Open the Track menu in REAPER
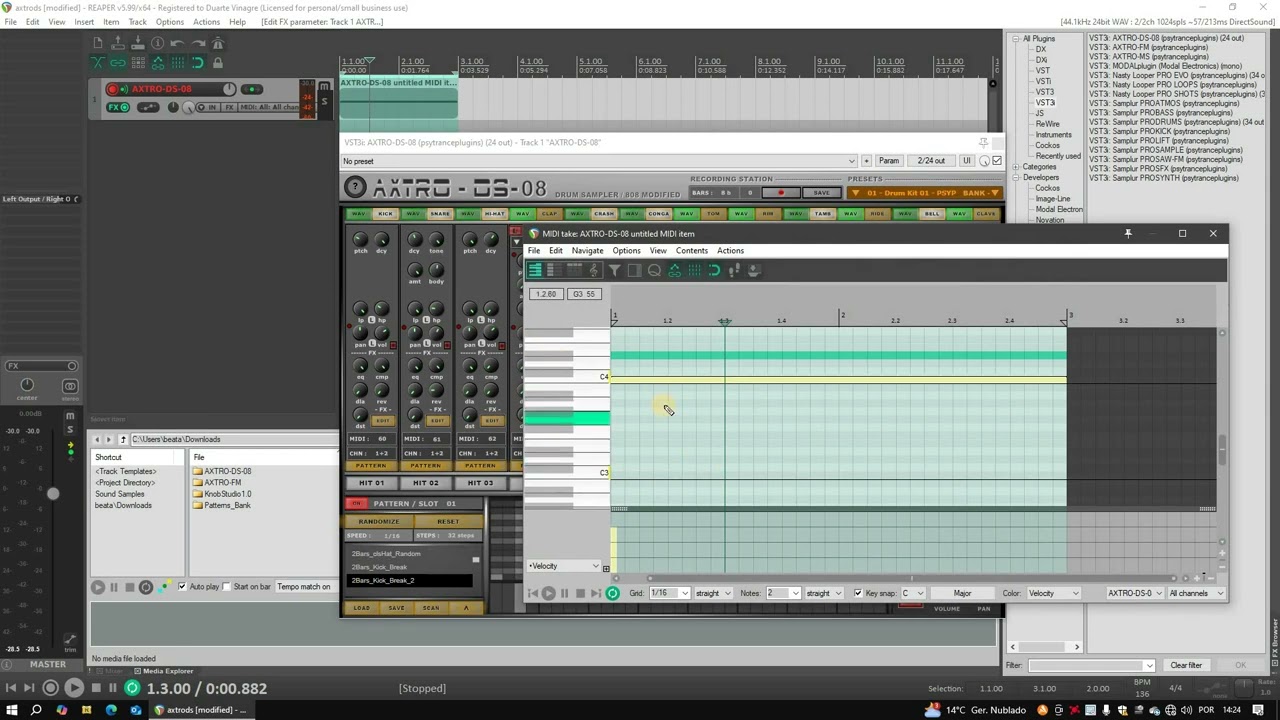Screen dimensions: 1280x720 tap(138, 22)
